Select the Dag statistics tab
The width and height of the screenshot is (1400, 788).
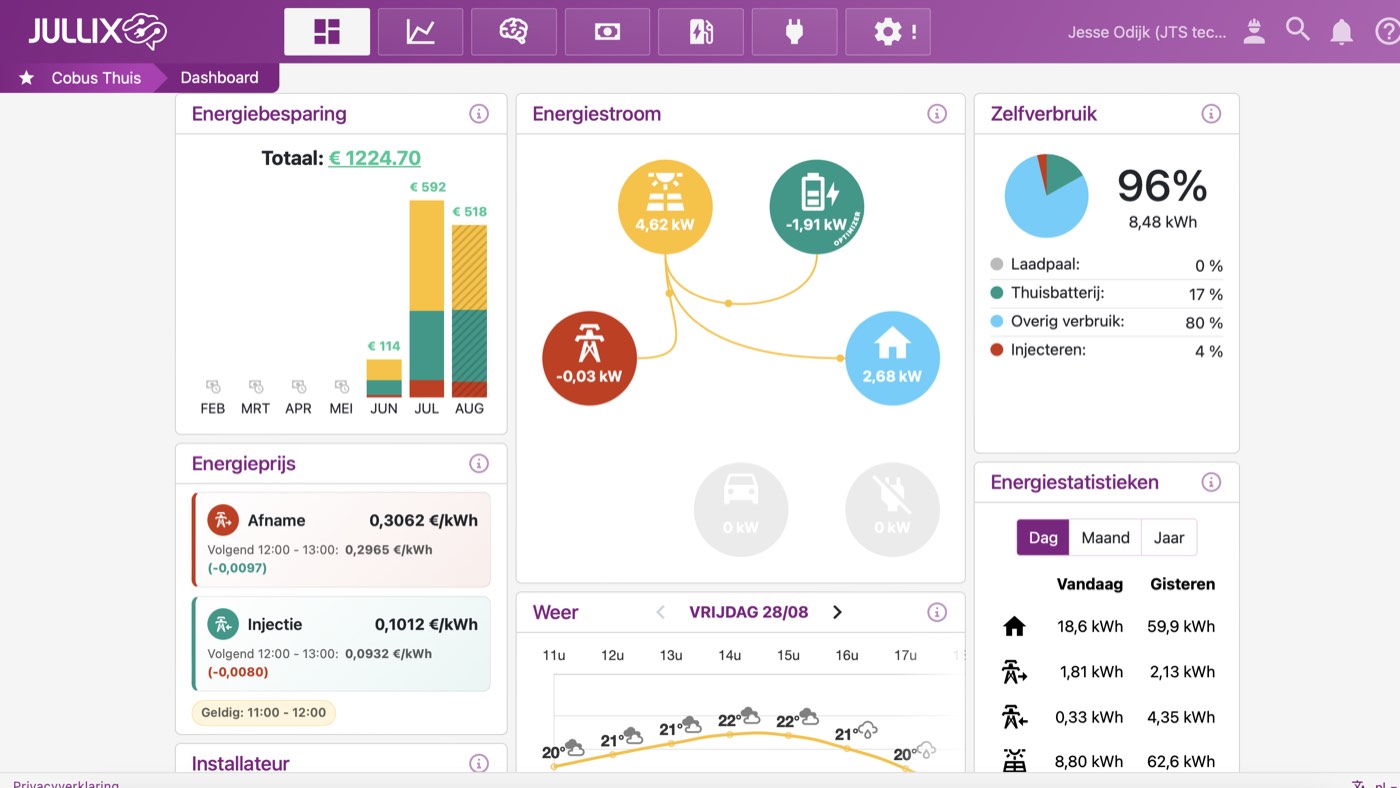1043,537
